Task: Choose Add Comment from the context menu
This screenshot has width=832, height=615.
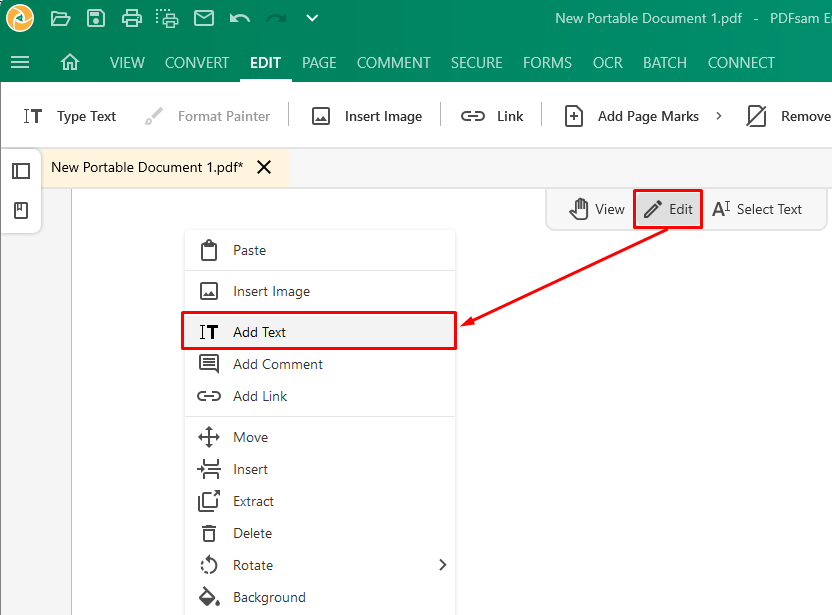Action: pos(320,364)
